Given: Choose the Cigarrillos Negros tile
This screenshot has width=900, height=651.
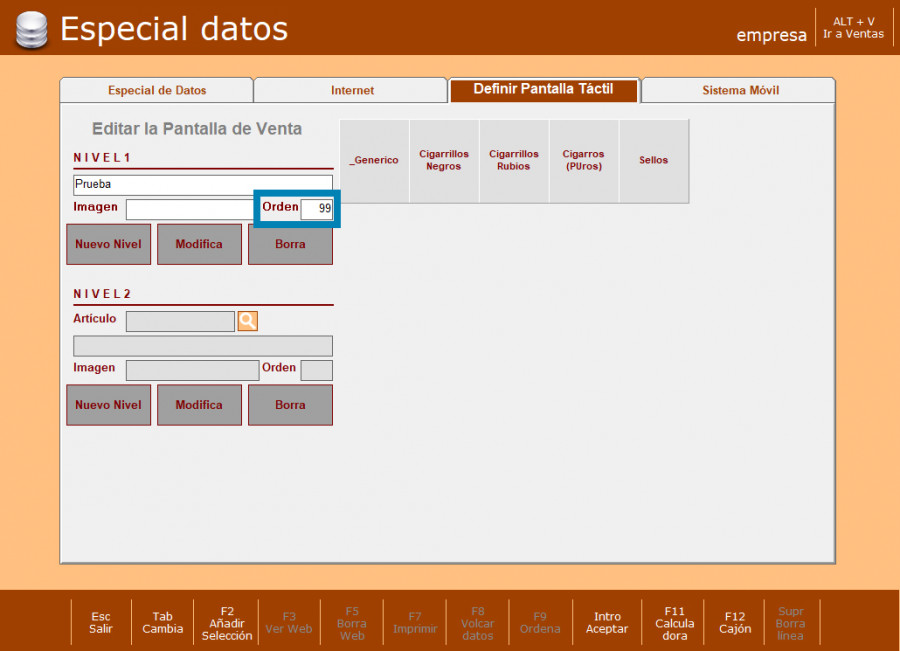Looking at the screenshot, I should pyautogui.click(x=444, y=161).
